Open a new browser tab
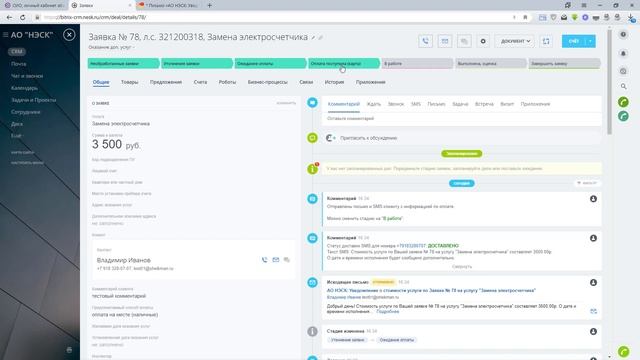 [x=209, y=5]
